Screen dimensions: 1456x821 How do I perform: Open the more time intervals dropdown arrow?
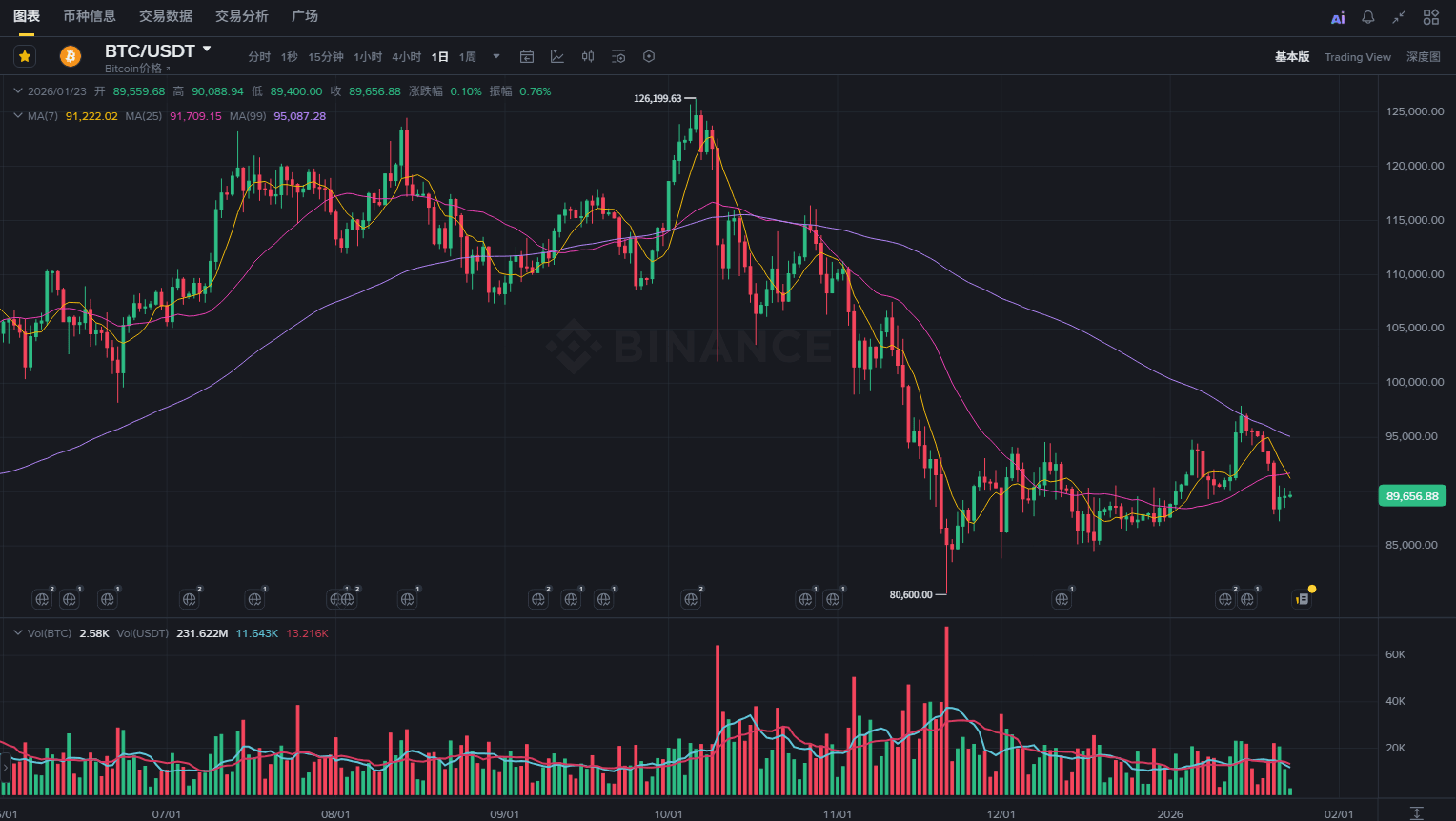coord(496,57)
